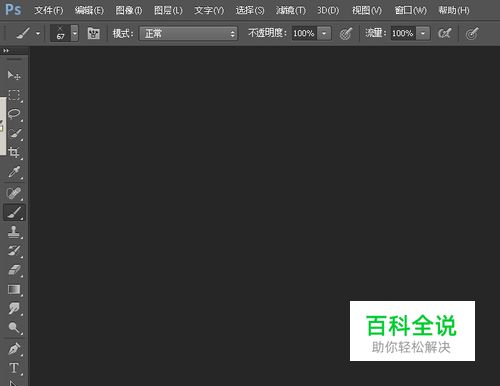Select the Quick Selection tool
500x386 pixels.
14,134
